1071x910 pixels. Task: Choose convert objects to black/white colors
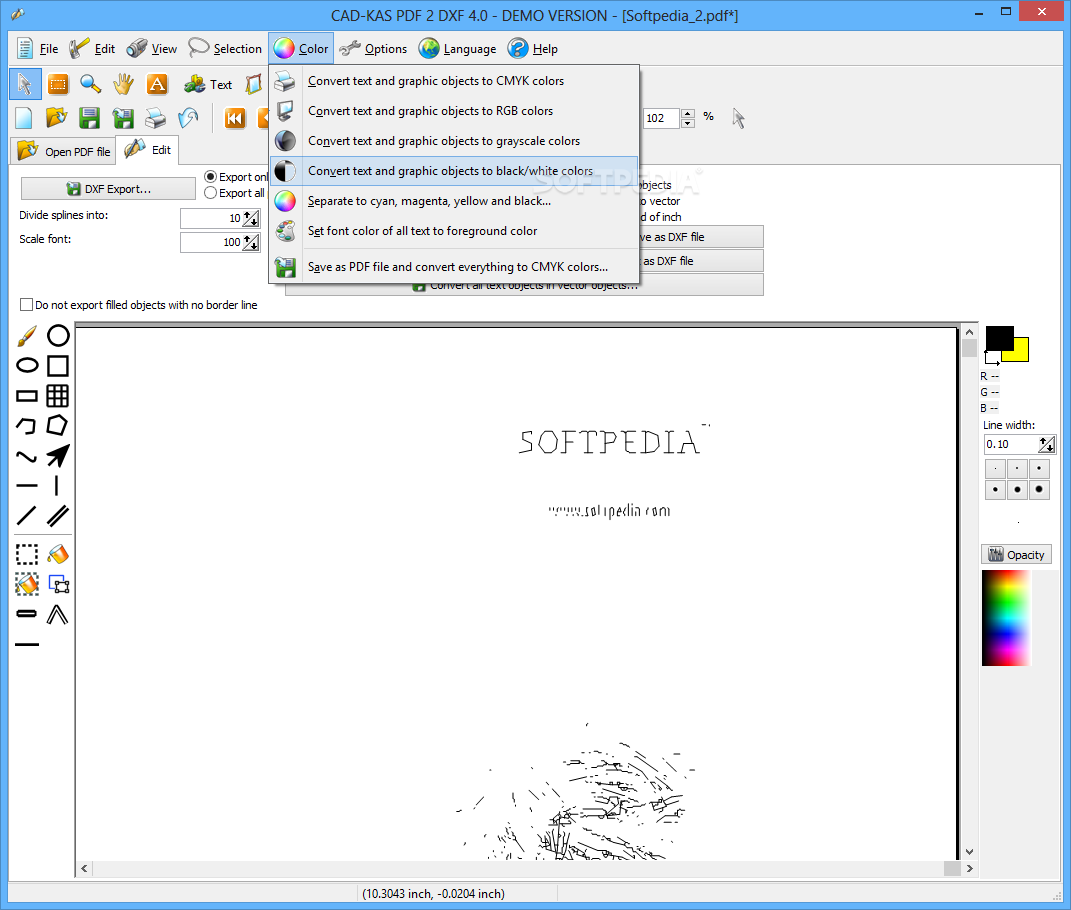pos(454,171)
